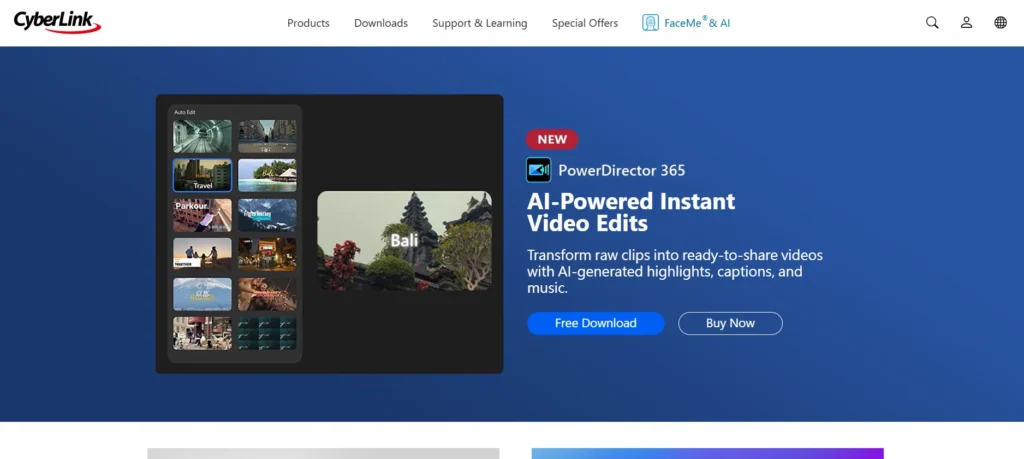The height and width of the screenshot is (459, 1024).
Task: Click the CyberLink logo
Action: click(x=57, y=22)
